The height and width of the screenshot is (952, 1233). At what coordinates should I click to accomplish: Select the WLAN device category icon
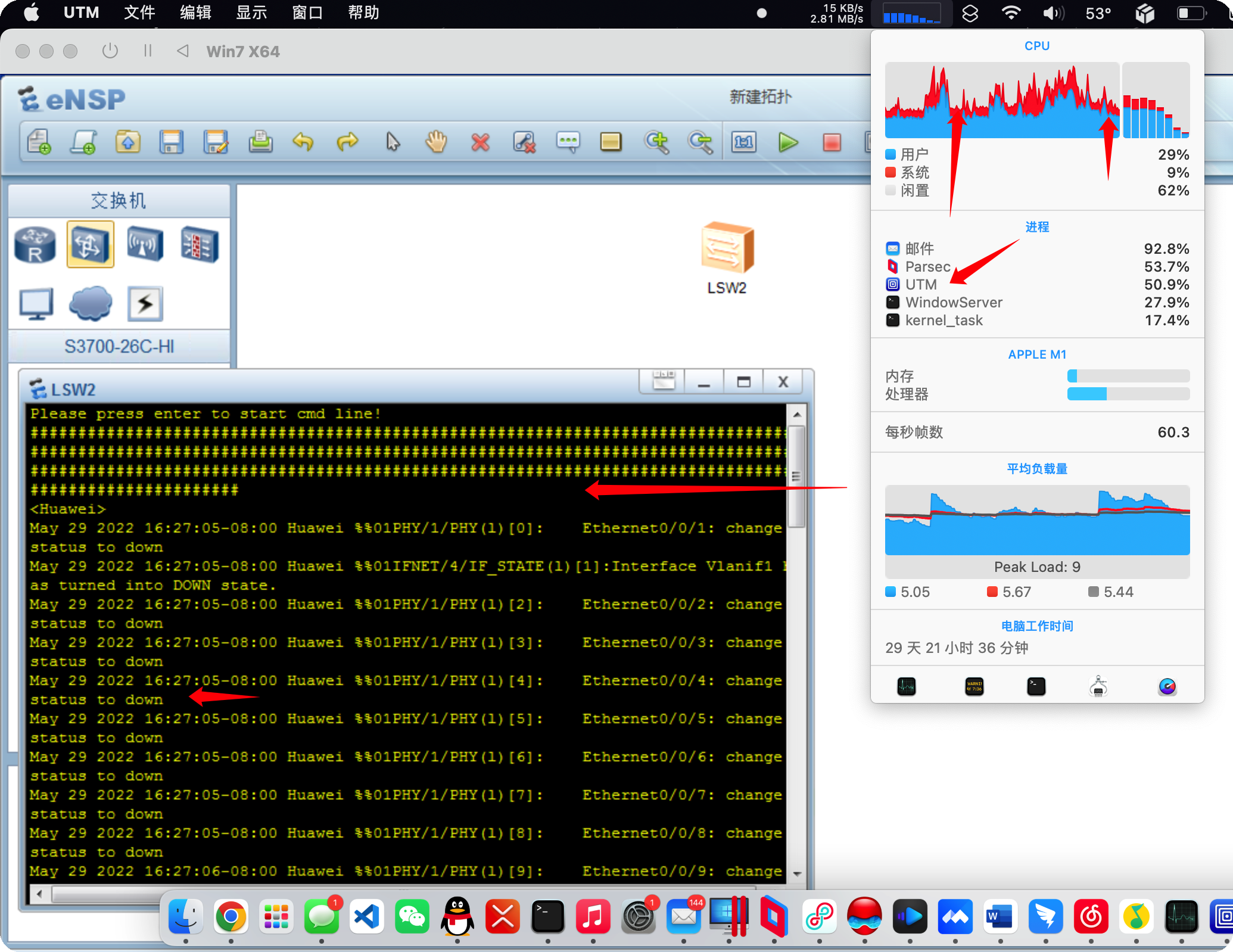coord(145,245)
